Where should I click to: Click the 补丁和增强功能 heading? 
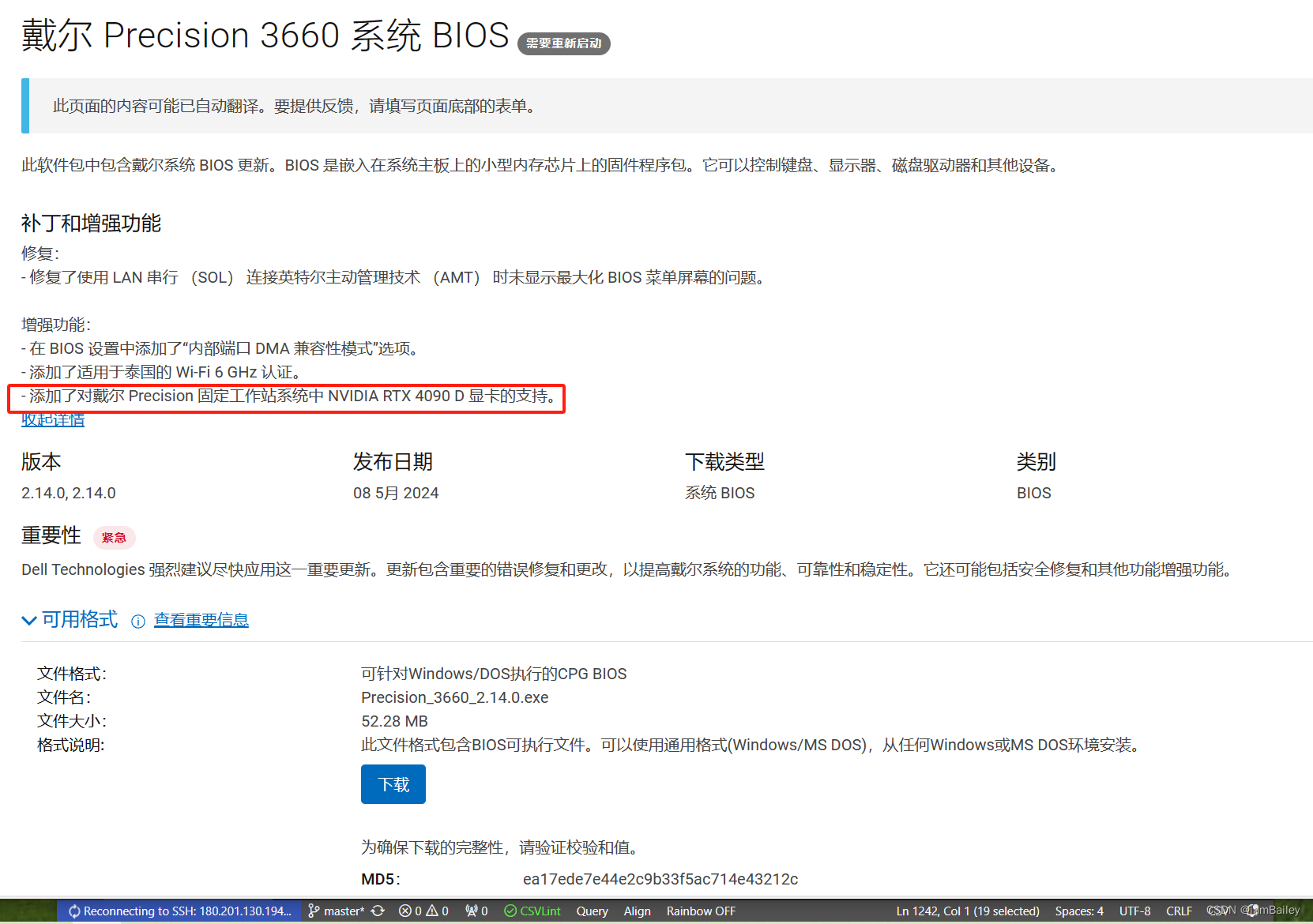pyautogui.click(x=91, y=223)
